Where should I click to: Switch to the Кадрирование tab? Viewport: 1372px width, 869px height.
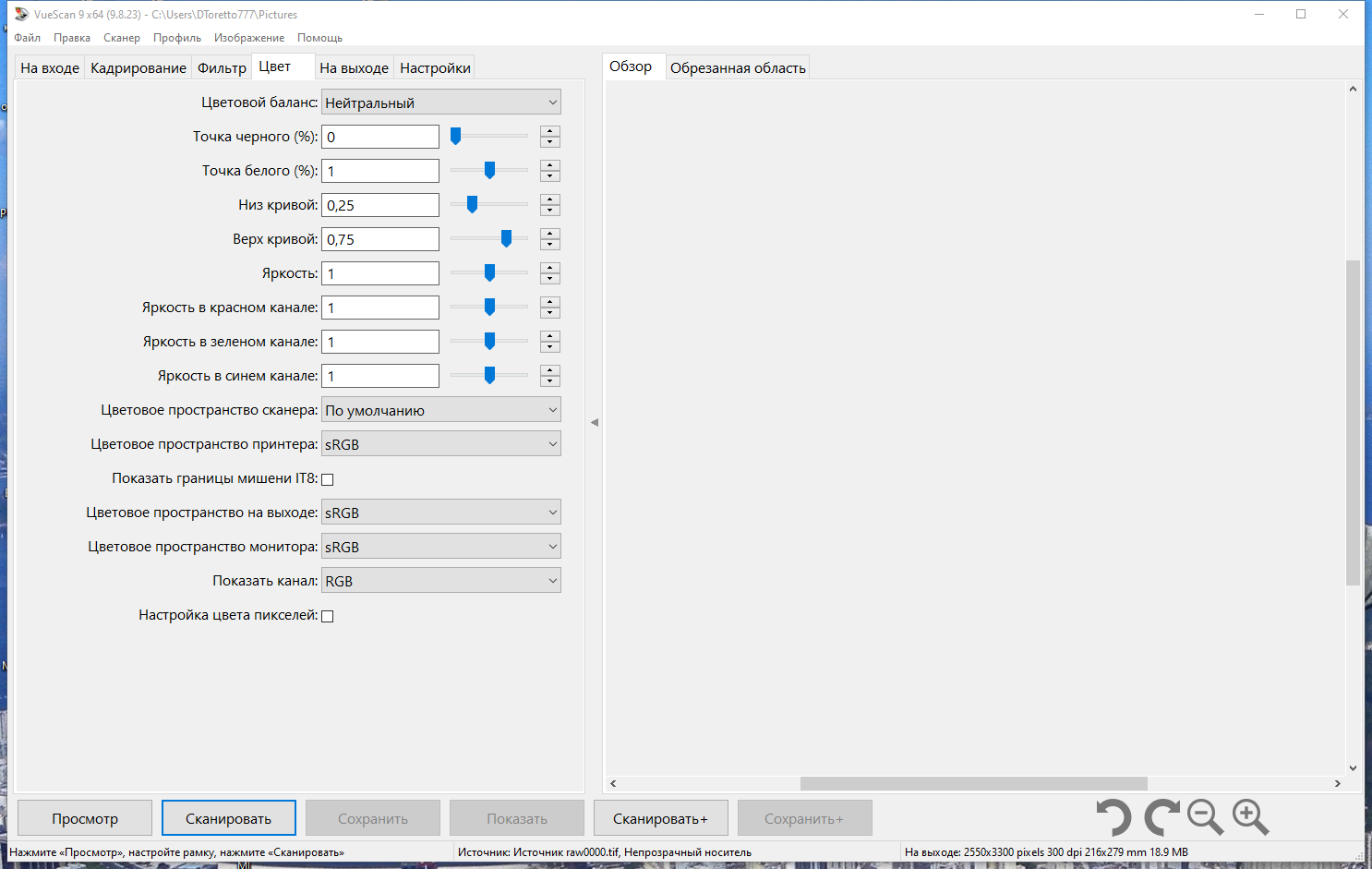[138, 68]
